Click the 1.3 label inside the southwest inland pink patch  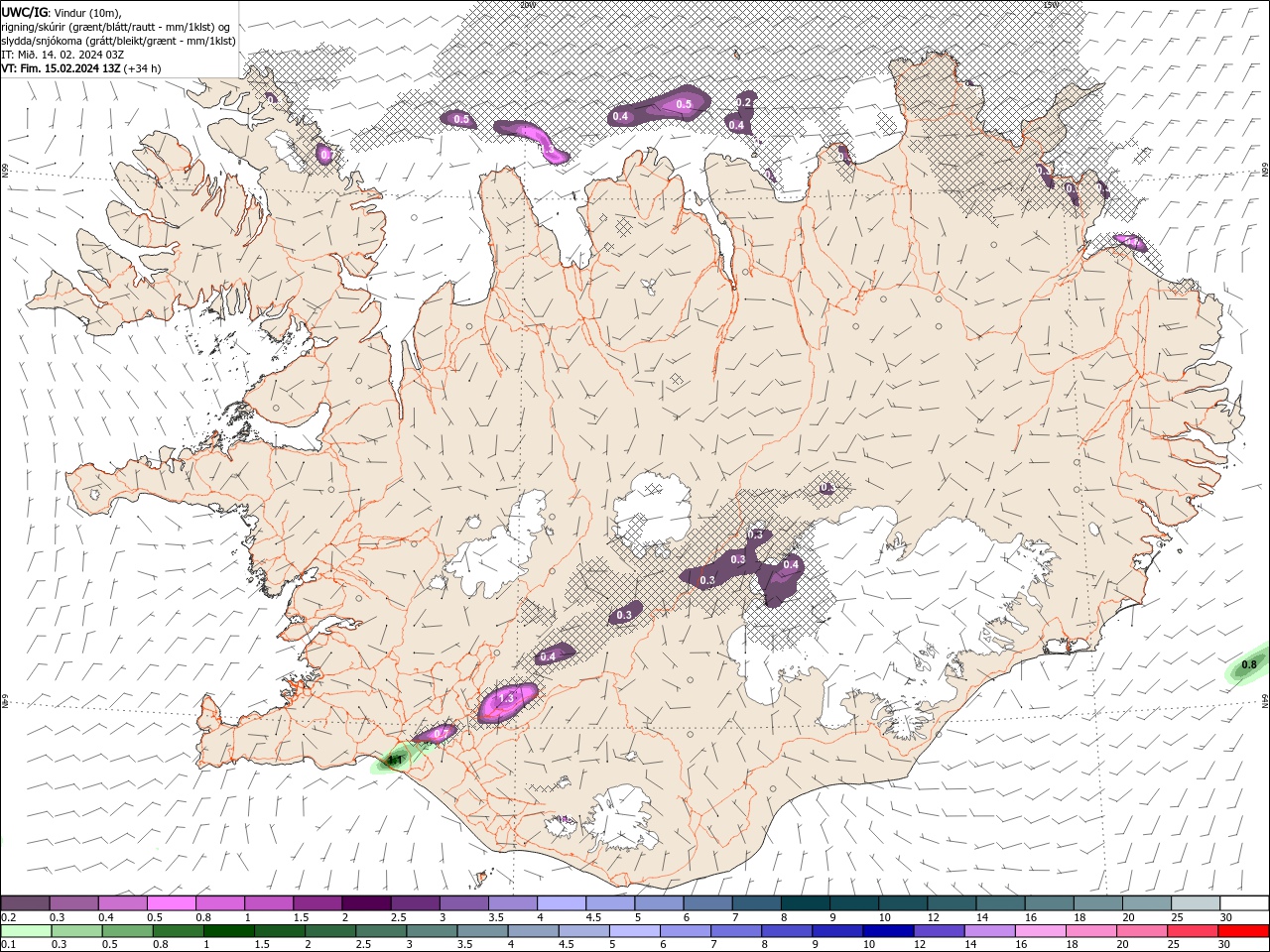click(506, 699)
